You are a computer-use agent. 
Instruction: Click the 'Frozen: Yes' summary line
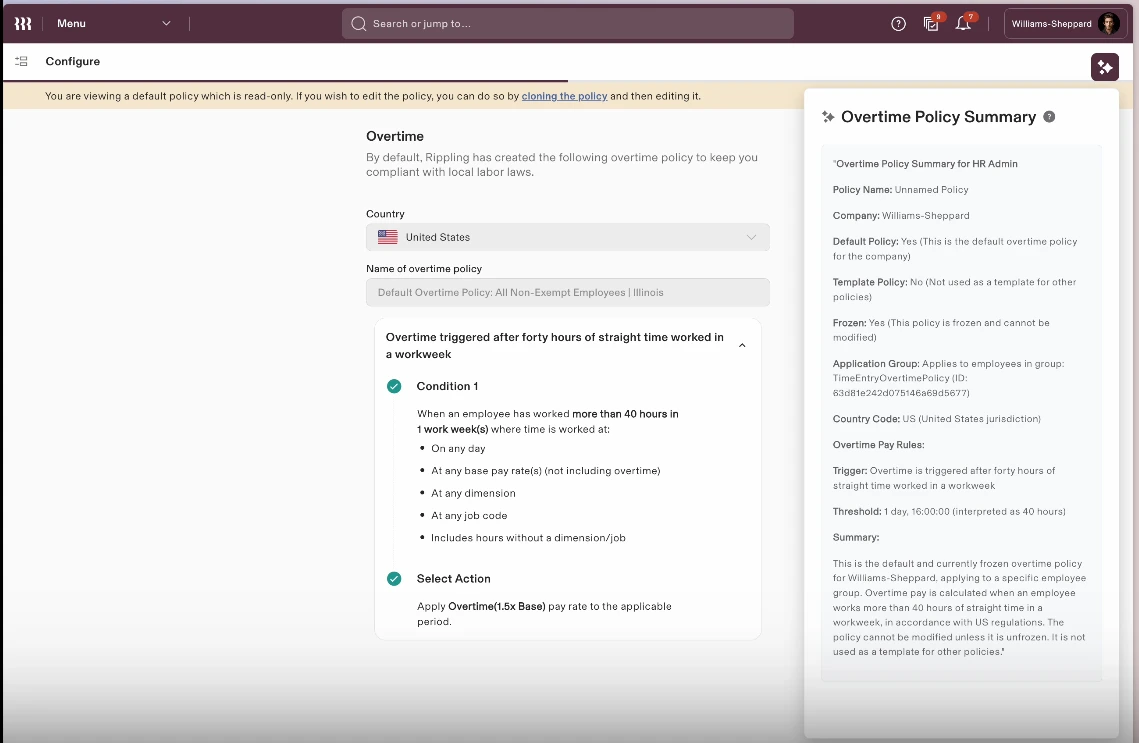click(x=941, y=330)
